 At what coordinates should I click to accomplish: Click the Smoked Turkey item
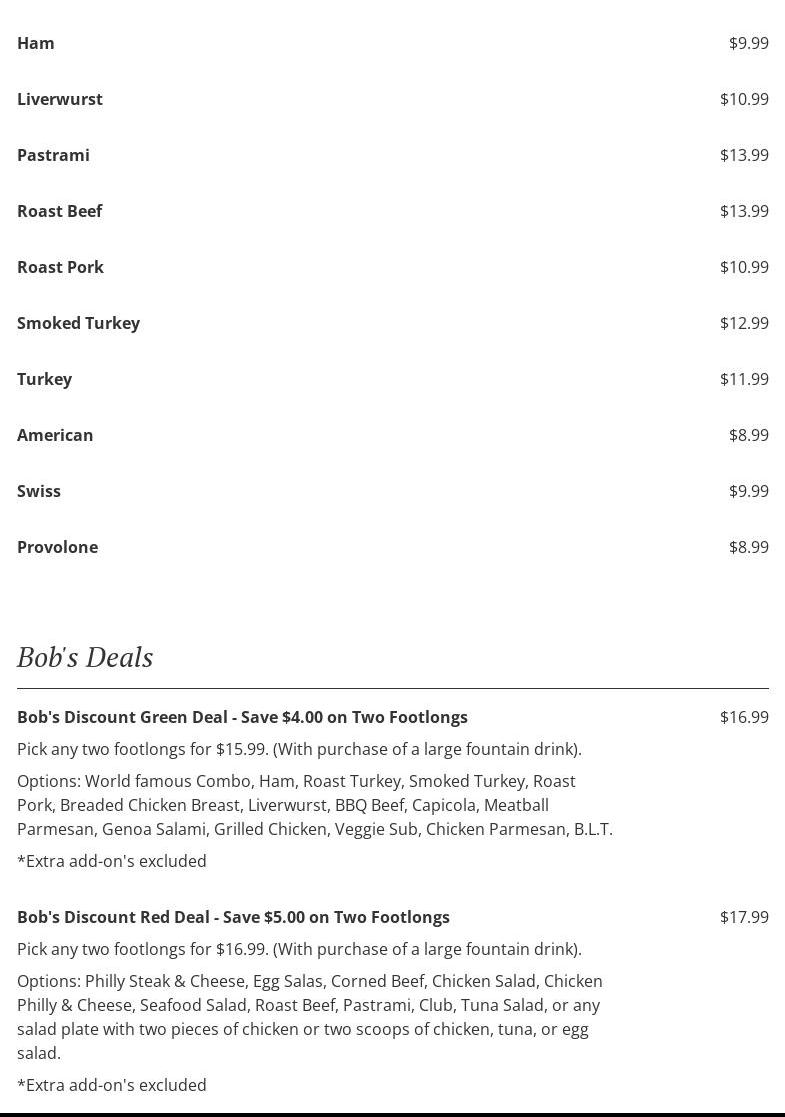[78, 323]
